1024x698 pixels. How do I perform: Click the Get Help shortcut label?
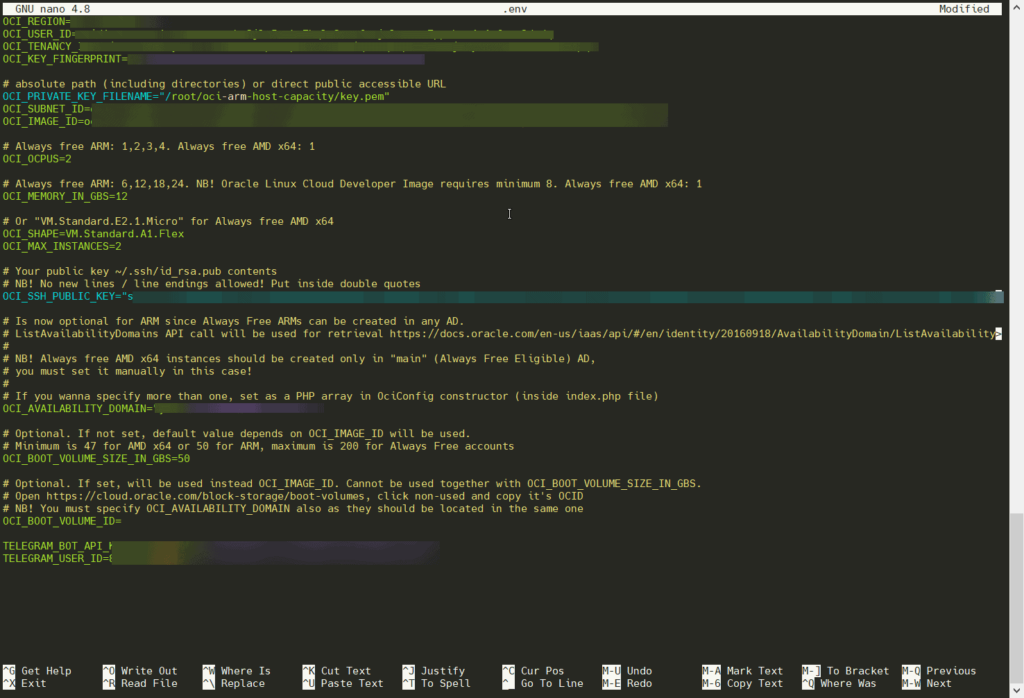pyautogui.click(x=46, y=671)
